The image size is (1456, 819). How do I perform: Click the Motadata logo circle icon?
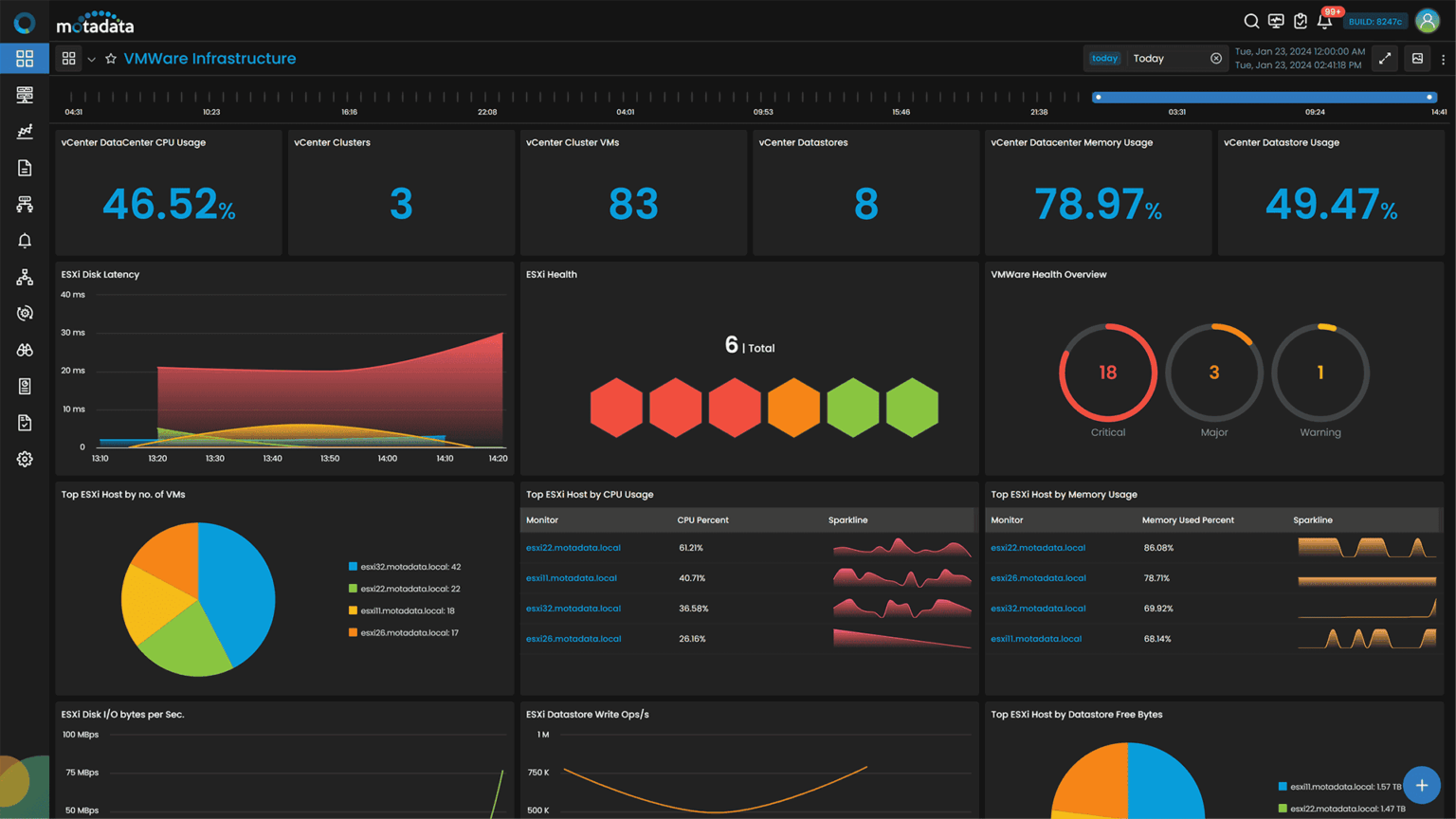pos(25,22)
